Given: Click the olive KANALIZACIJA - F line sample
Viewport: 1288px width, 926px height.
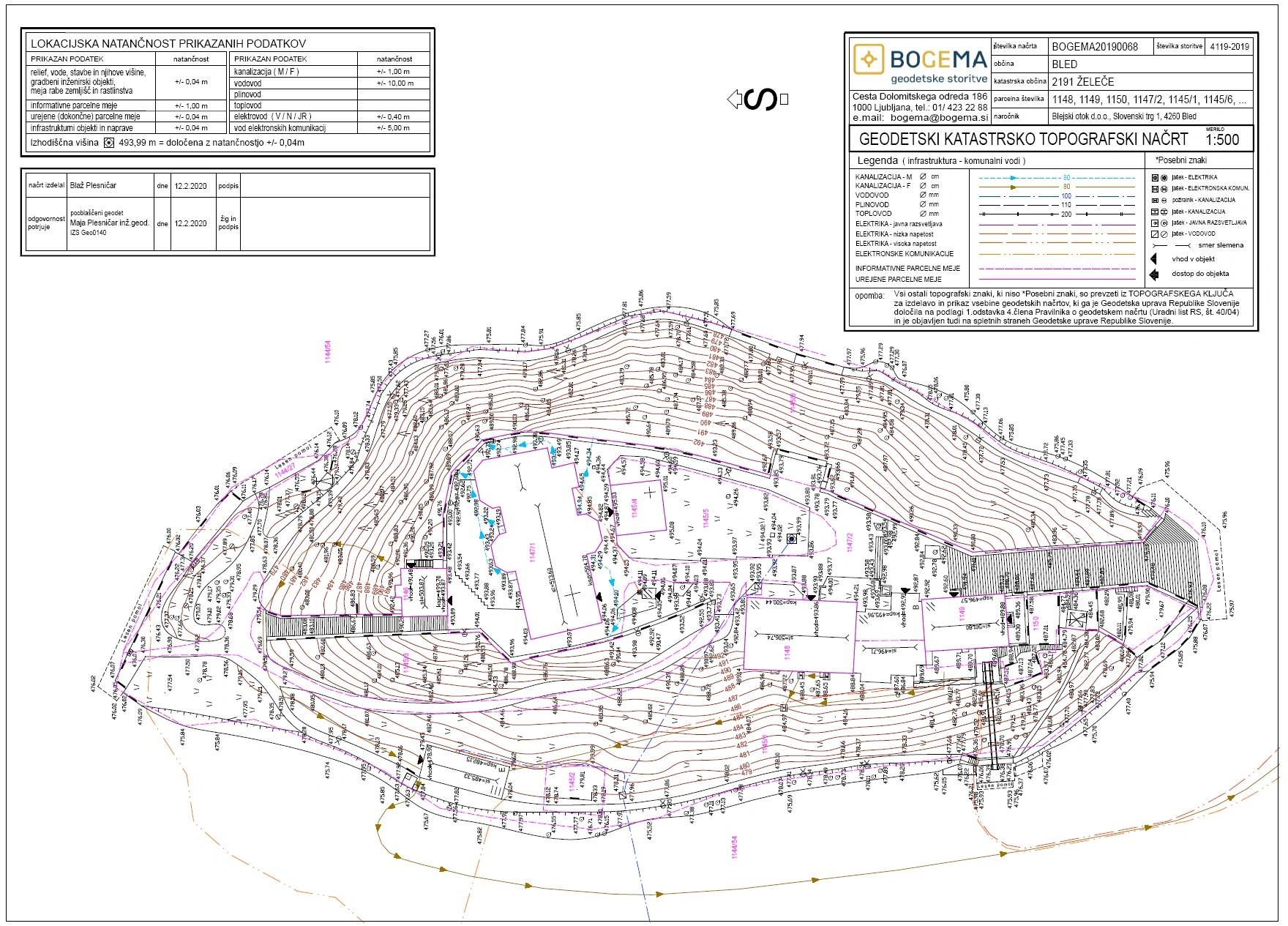Looking at the screenshot, I should (x=1056, y=187).
